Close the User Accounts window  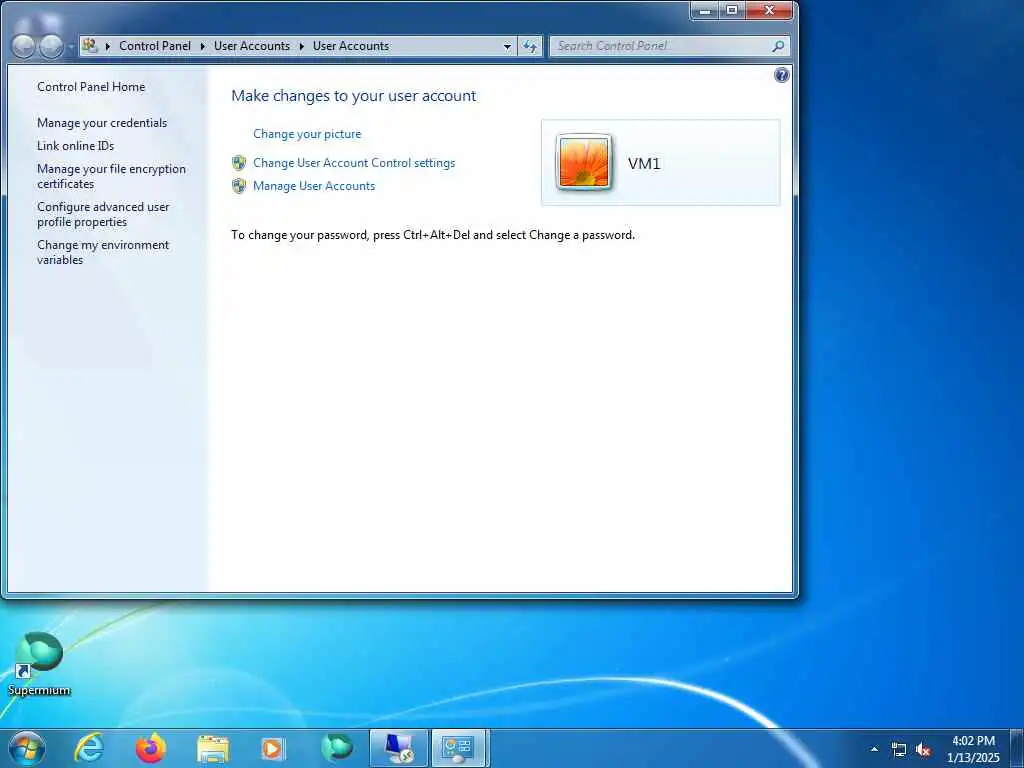769,10
